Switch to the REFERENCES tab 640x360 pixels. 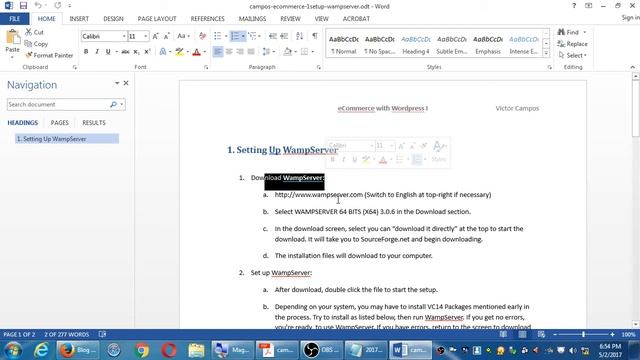point(207,19)
